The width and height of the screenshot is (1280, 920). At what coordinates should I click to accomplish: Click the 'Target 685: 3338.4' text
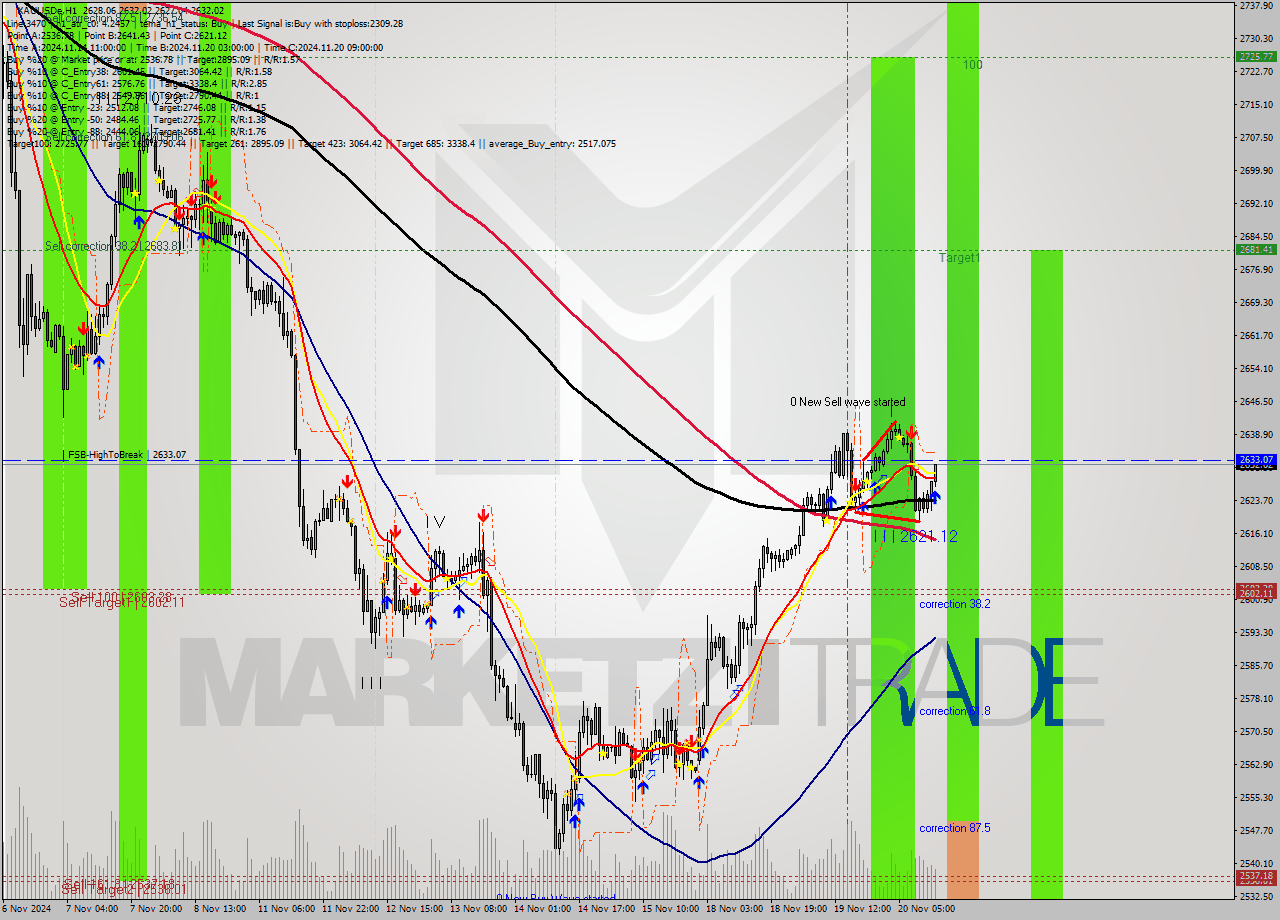[x=436, y=144]
